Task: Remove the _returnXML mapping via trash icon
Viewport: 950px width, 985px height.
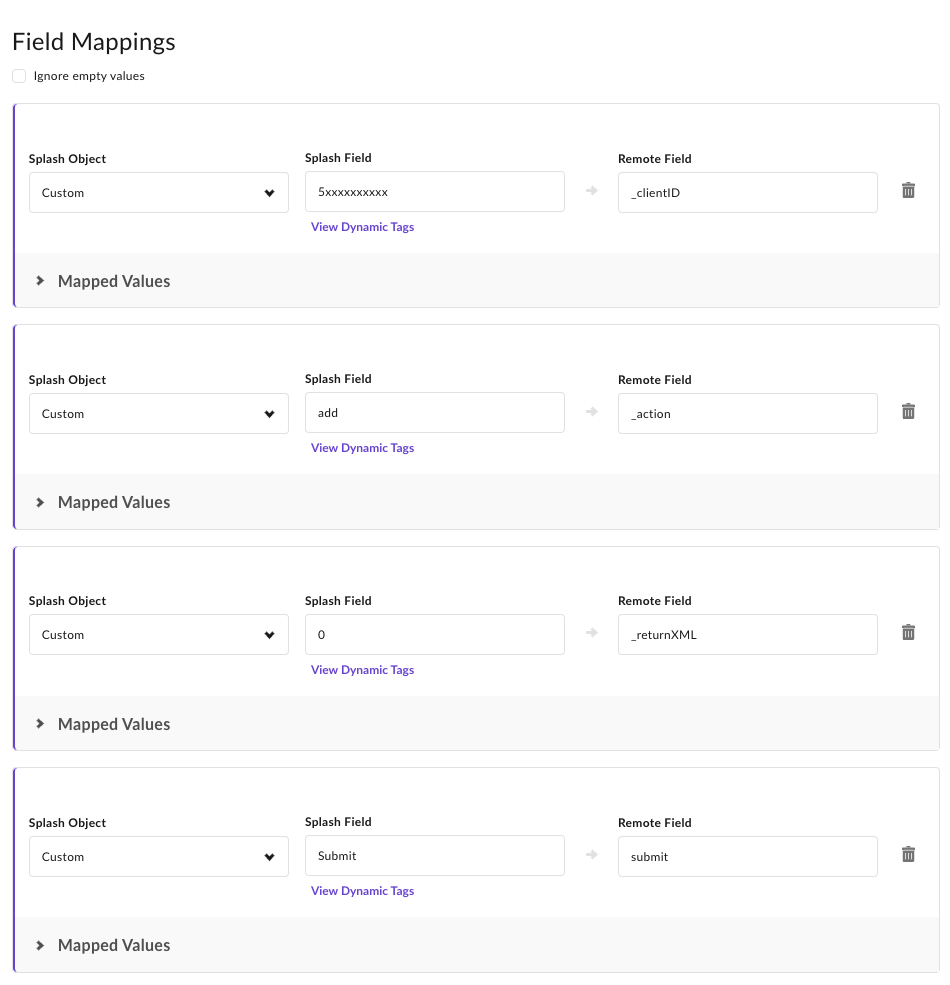Action: (908, 633)
